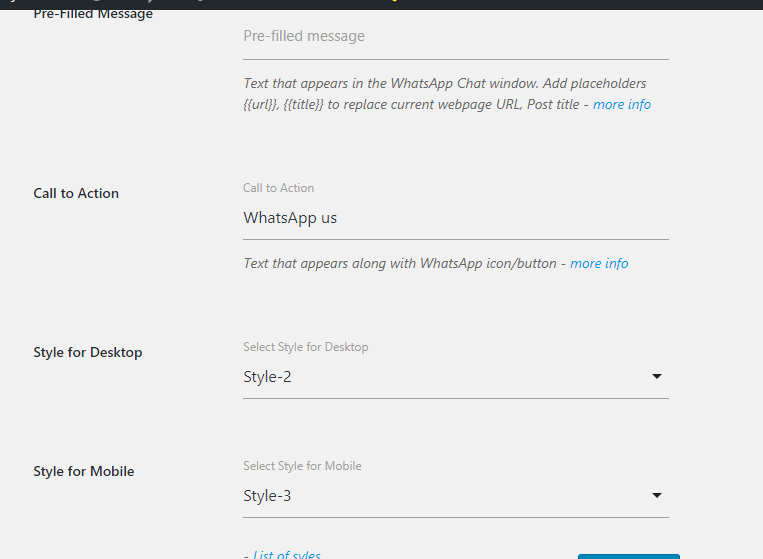Click the 'Style for Desktop' row label

[x=88, y=352]
